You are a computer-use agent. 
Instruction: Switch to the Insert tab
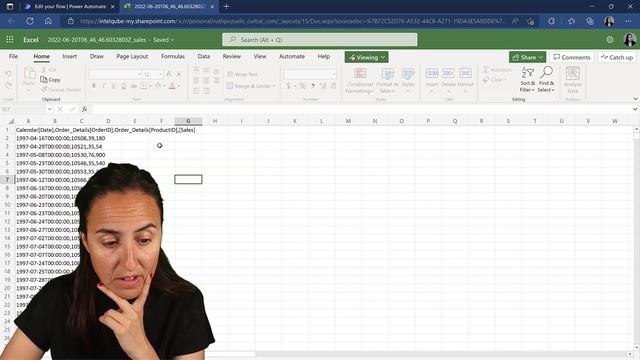click(69, 56)
